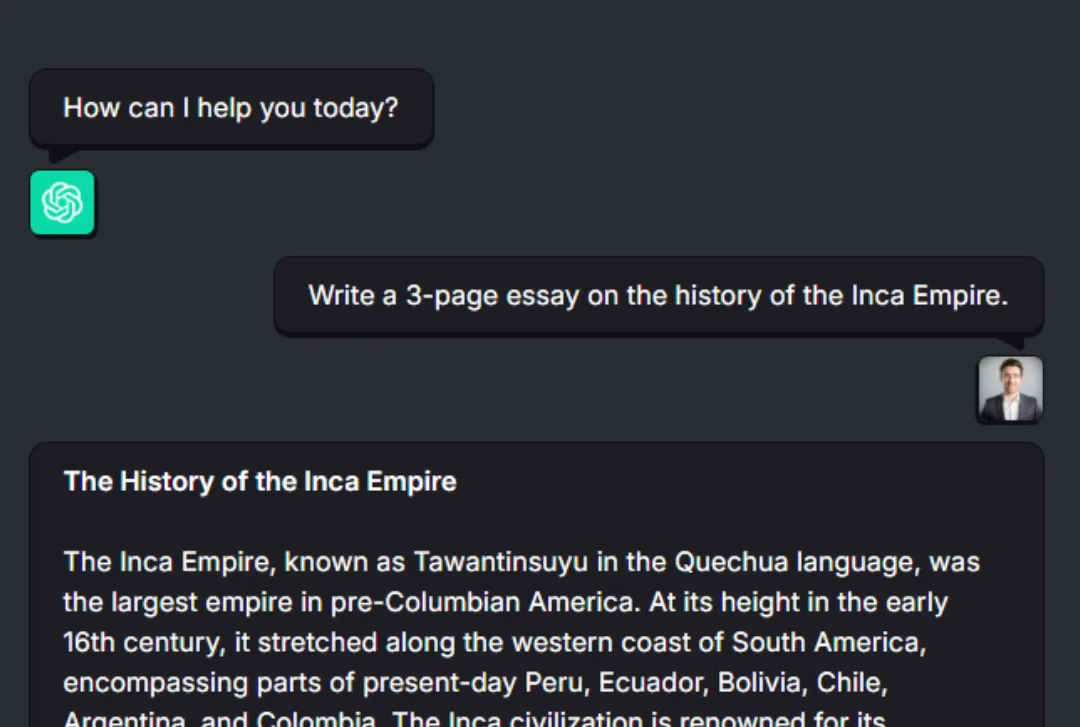
Task: Click the word 'Tawantinsuyu' in the essay
Action: click(501, 562)
